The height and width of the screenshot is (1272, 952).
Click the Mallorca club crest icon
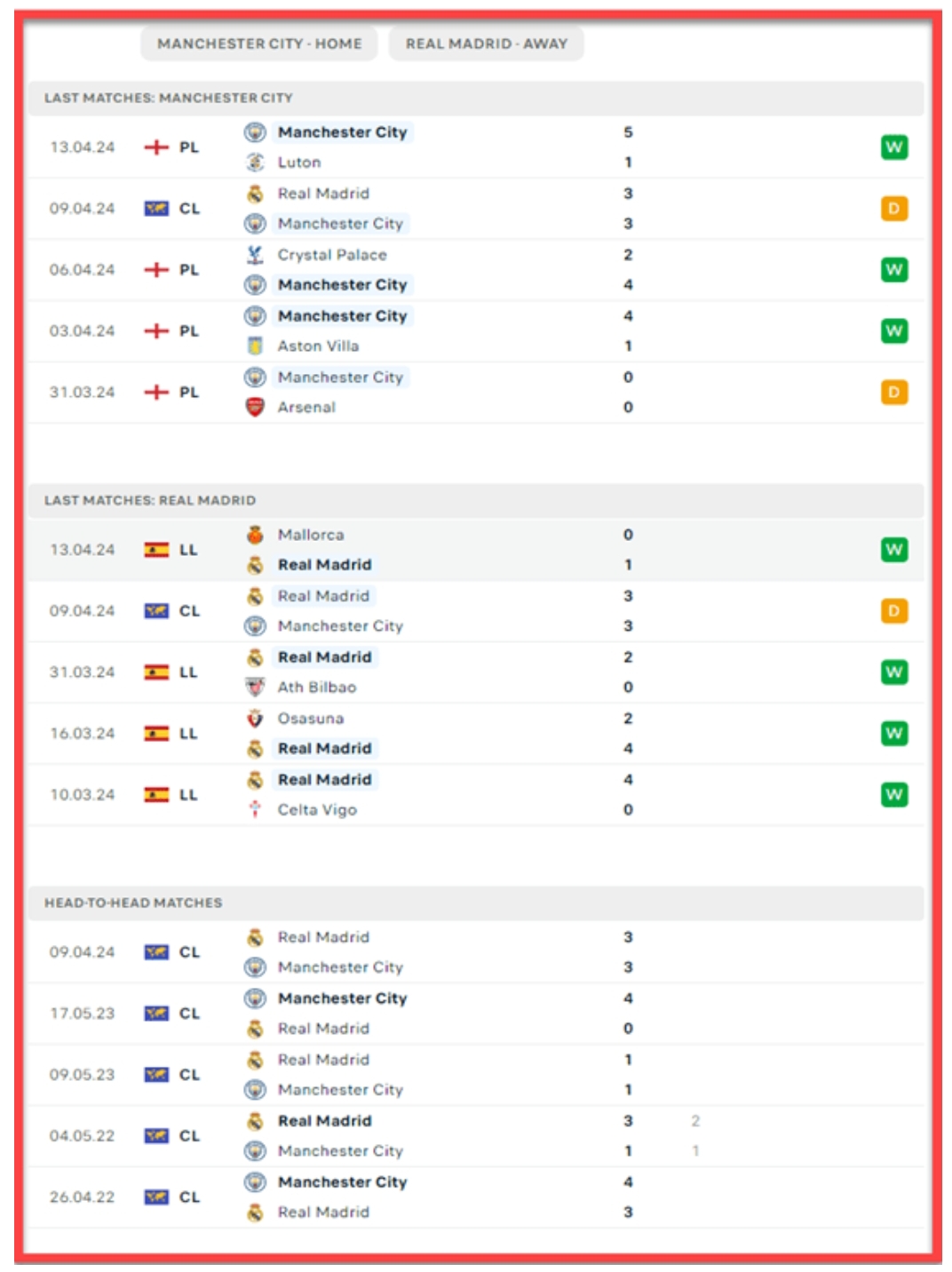pos(255,535)
